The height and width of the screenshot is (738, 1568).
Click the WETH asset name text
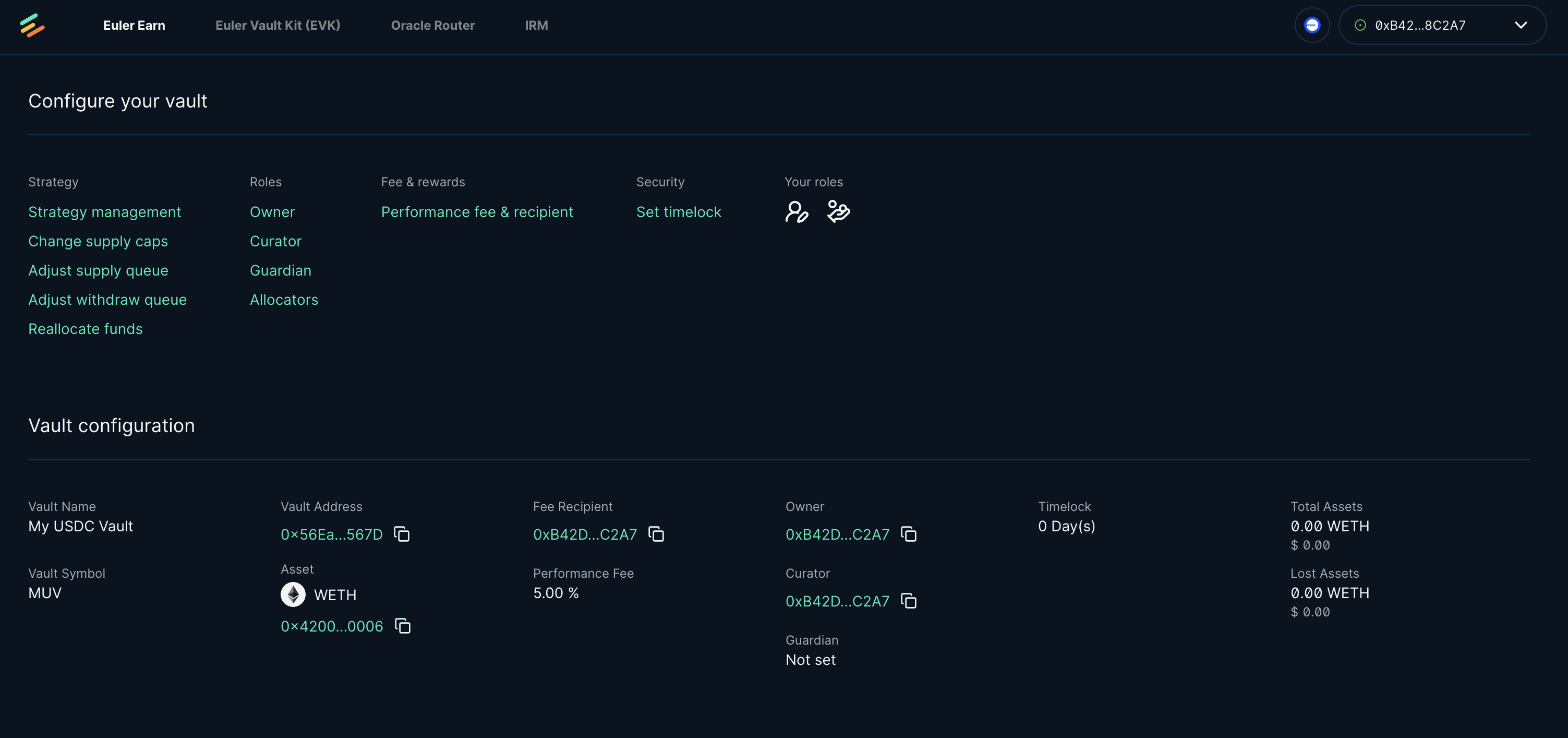[x=335, y=594]
